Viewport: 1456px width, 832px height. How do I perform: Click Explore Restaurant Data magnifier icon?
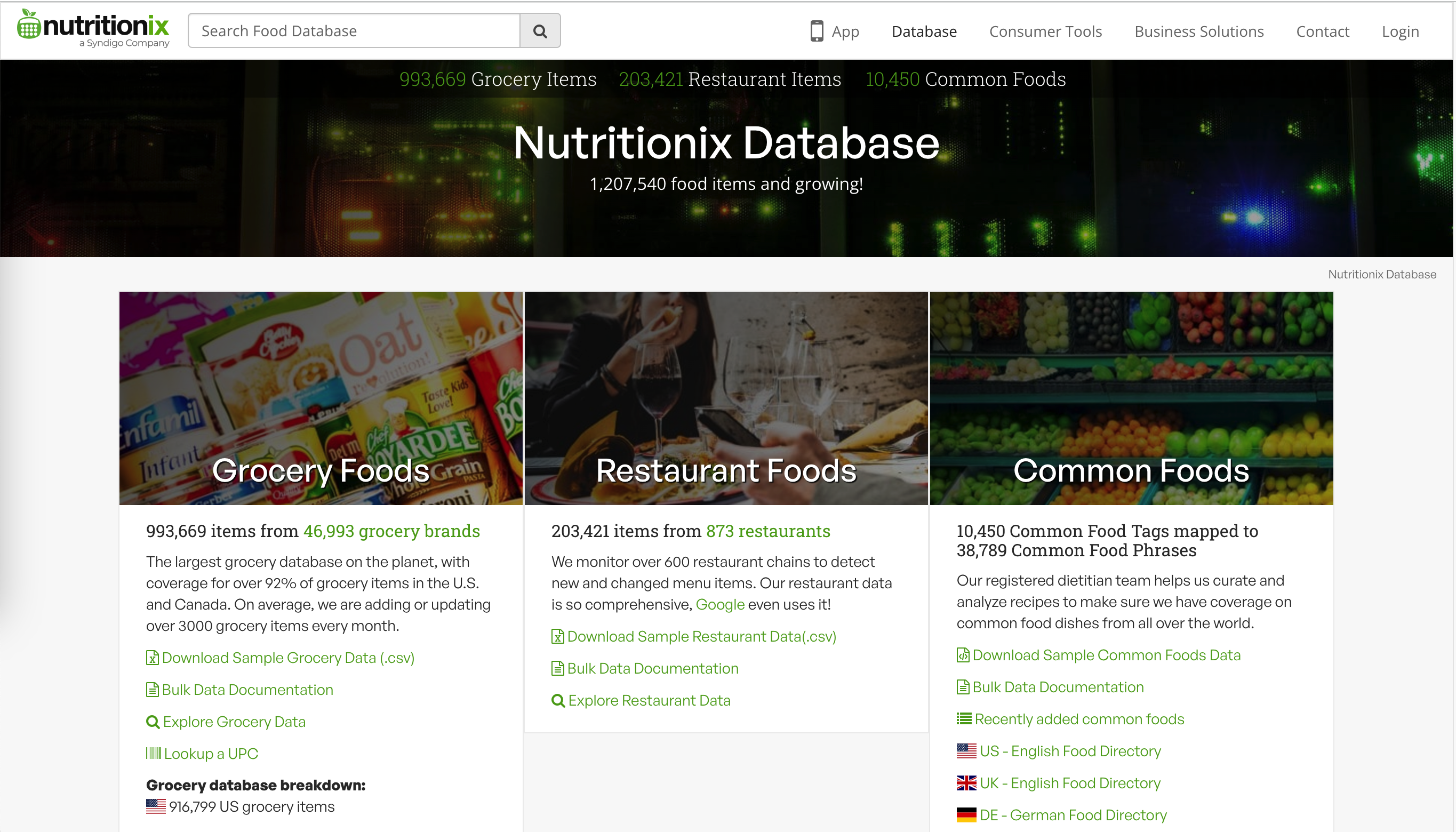pos(558,701)
